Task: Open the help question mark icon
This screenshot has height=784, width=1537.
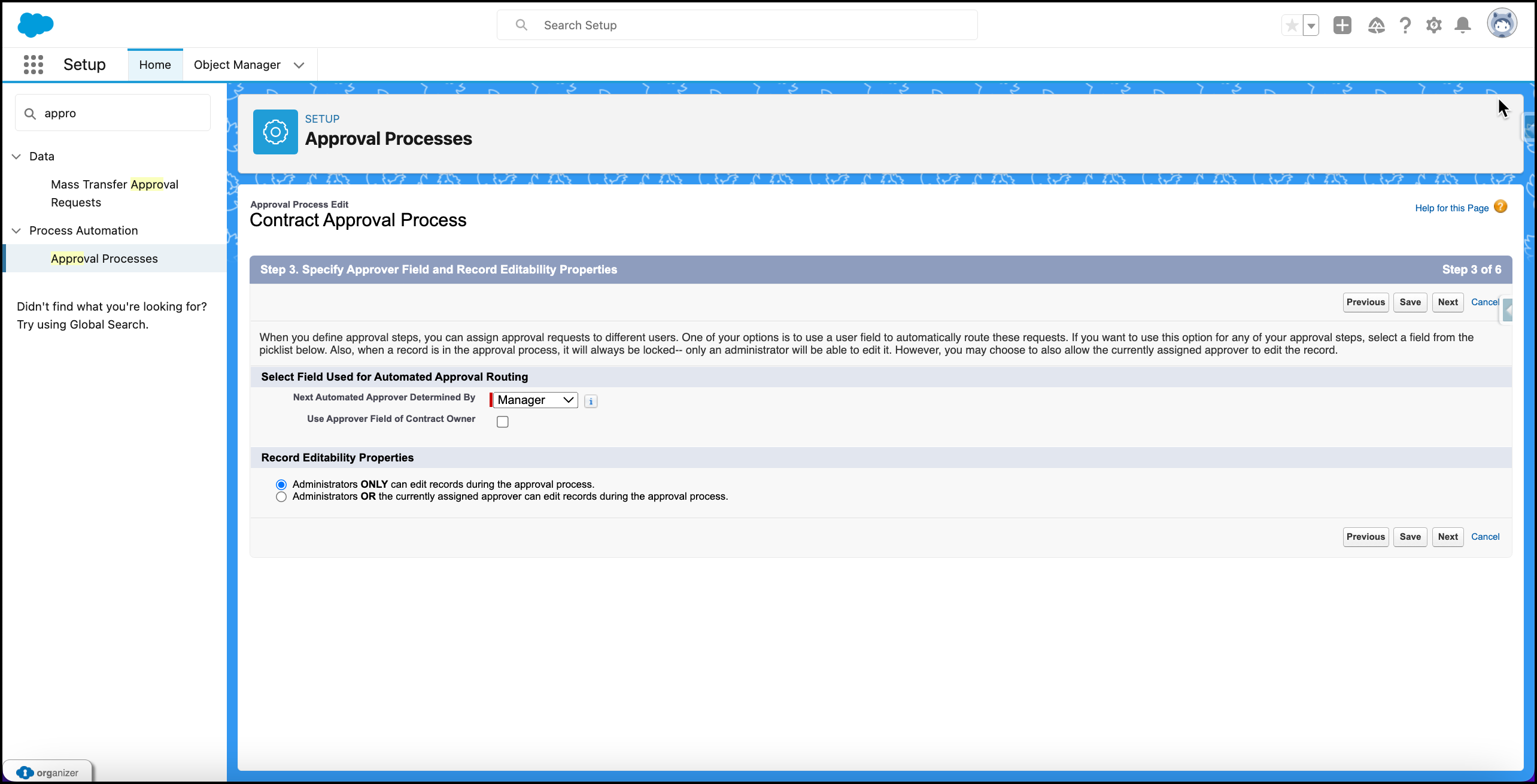Action: [1405, 25]
